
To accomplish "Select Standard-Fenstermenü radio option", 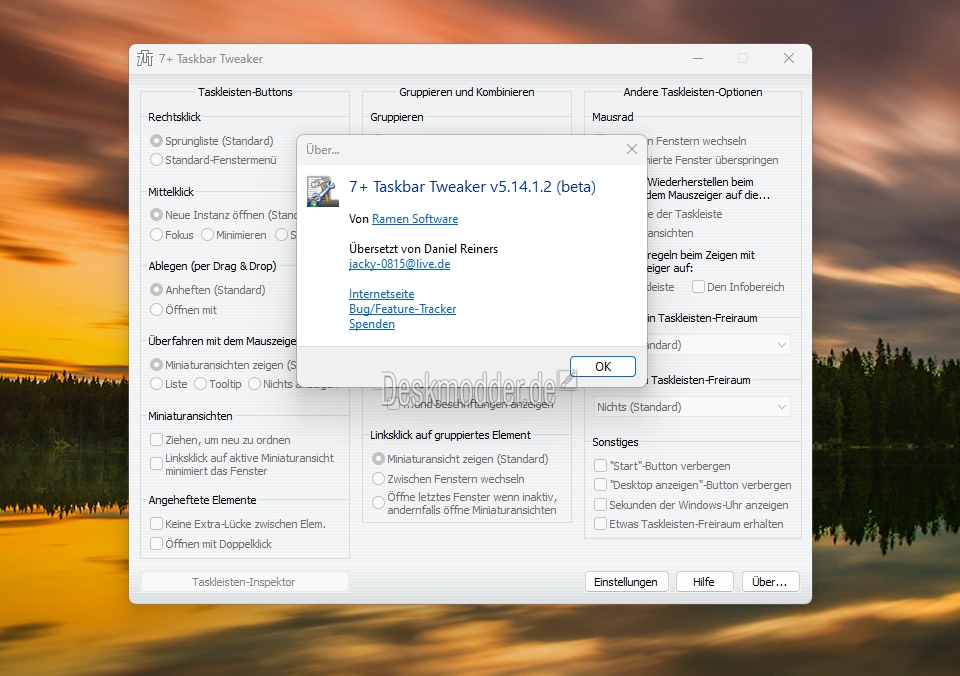I will click(x=157, y=160).
